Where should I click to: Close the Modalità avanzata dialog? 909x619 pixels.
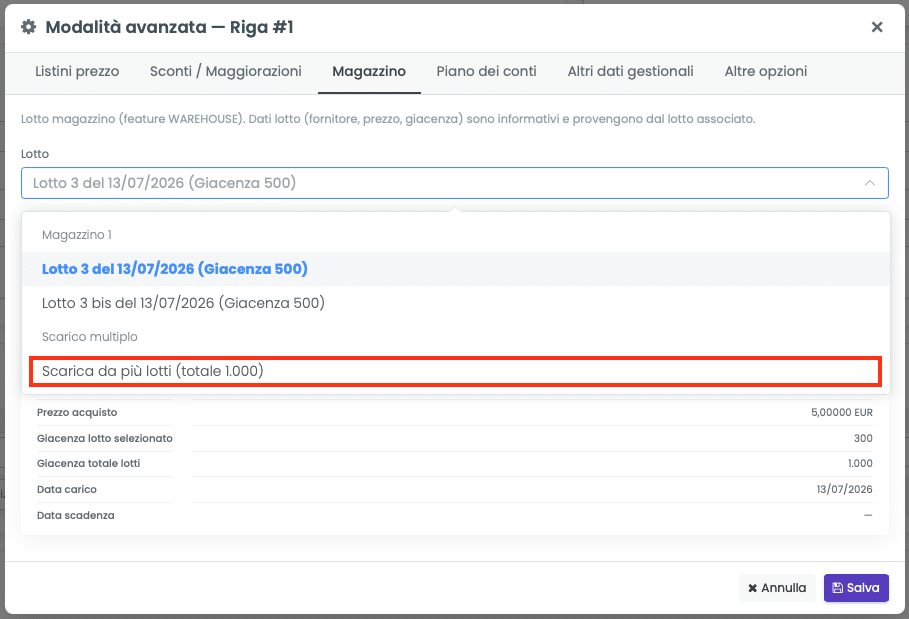click(877, 27)
